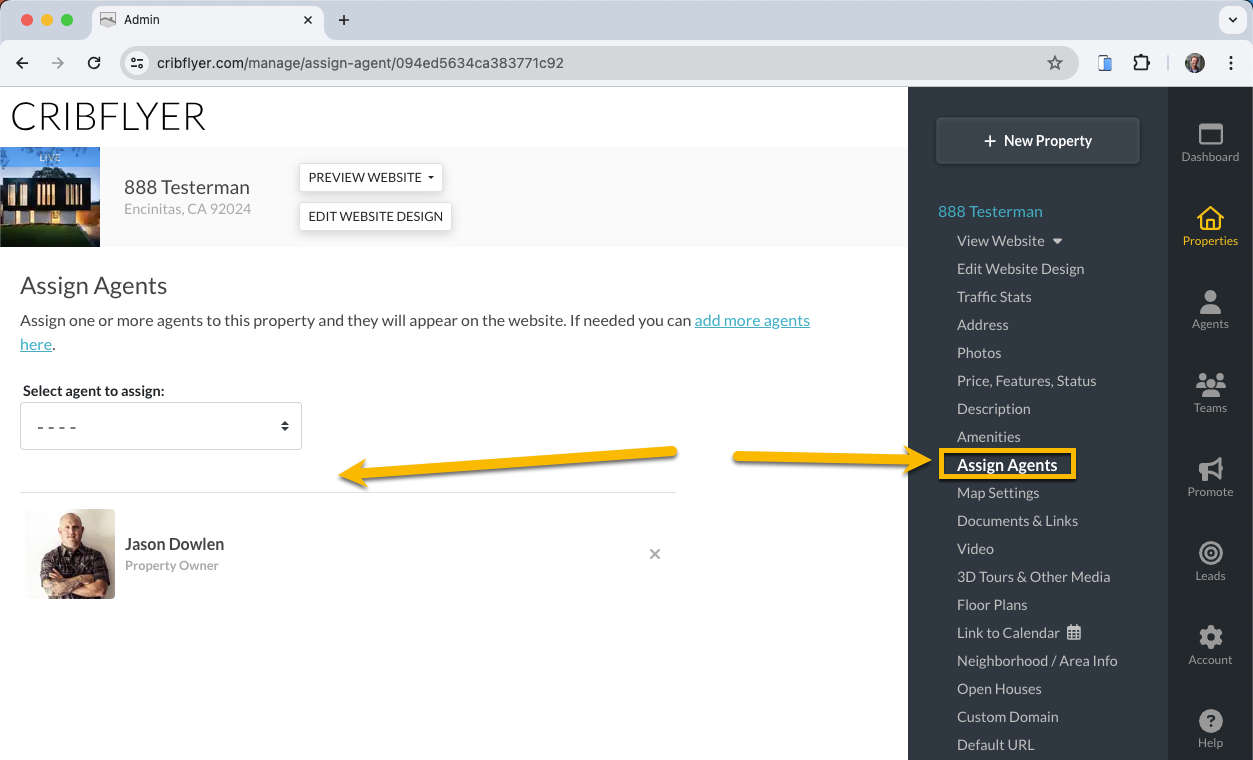
Task: Open the Photos sidebar item
Action: (x=979, y=353)
